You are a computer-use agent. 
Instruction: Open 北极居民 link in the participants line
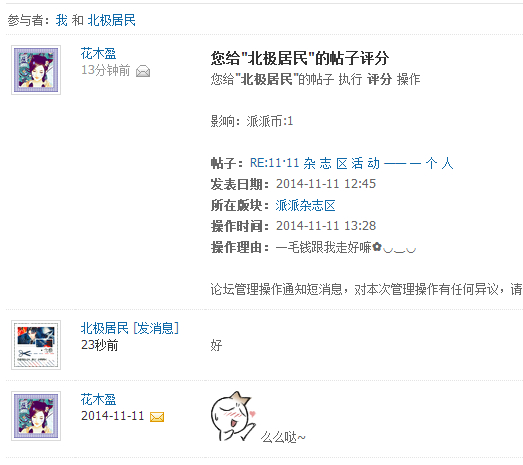pos(111,20)
